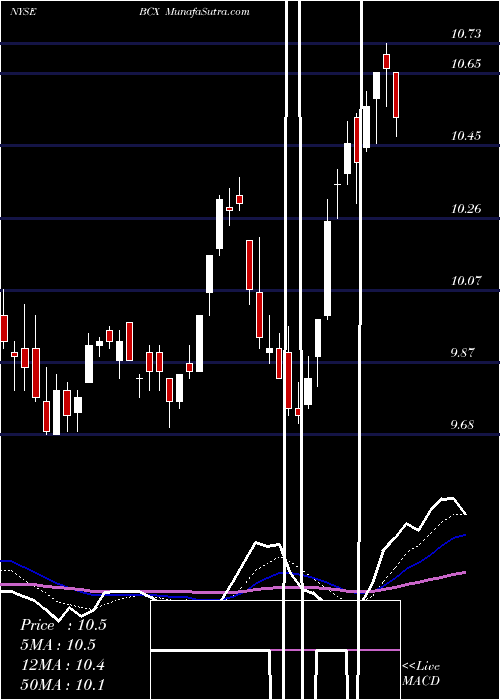Screen dimensions: 500x700
Task: Click the 10.26 price level label
Action: [466, 208]
